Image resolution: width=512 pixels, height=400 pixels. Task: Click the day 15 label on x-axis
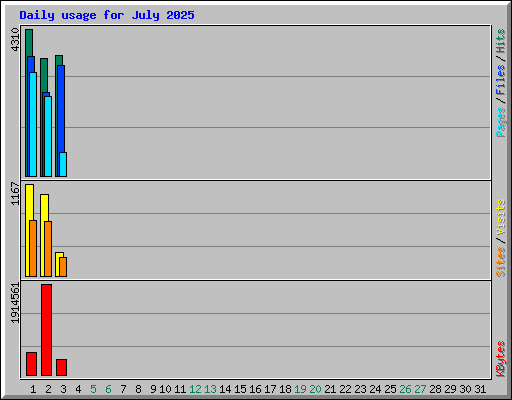click(240, 389)
